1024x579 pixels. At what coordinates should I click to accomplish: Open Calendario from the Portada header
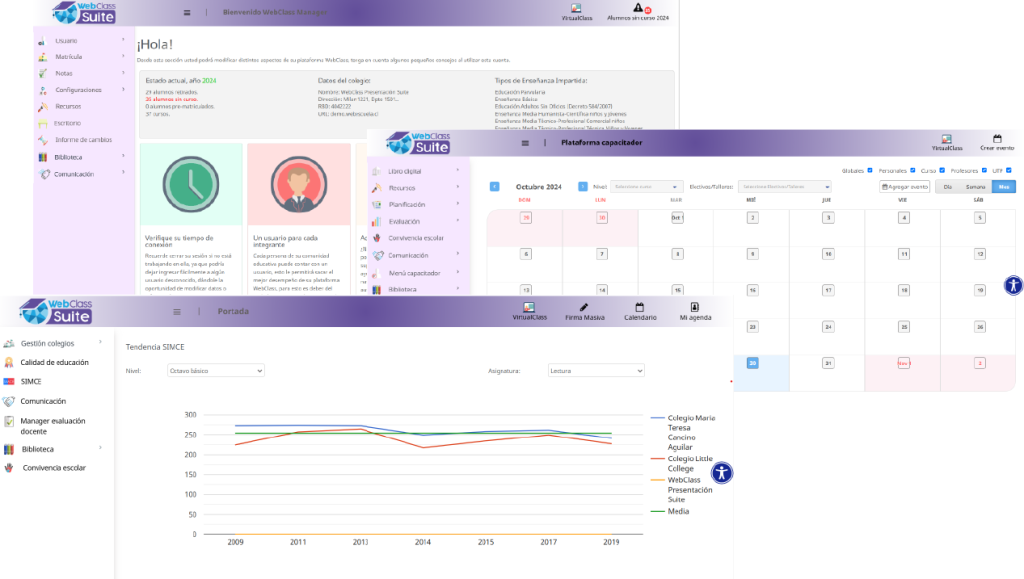point(640,311)
